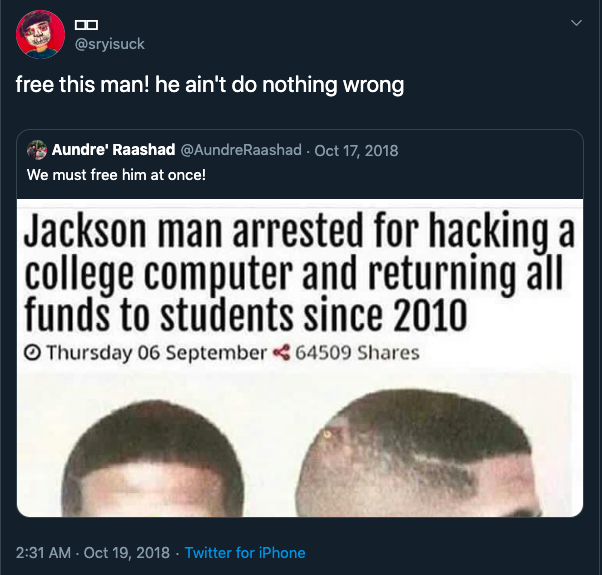
Task: Select the display name above @sryisuck
Action: 86,25
